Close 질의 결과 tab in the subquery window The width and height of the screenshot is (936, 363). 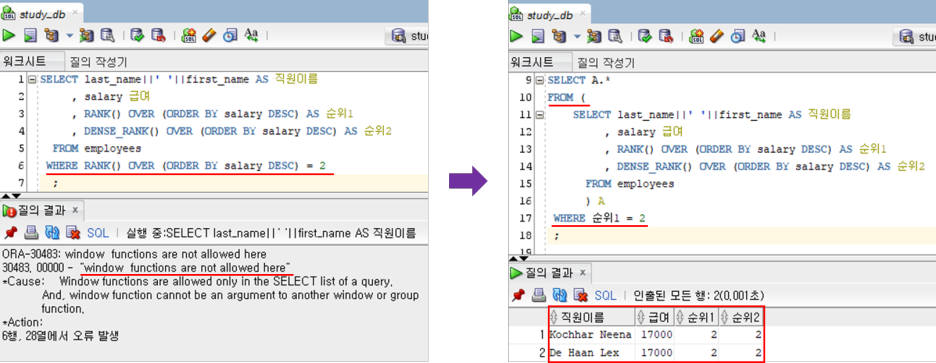pos(583,273)
